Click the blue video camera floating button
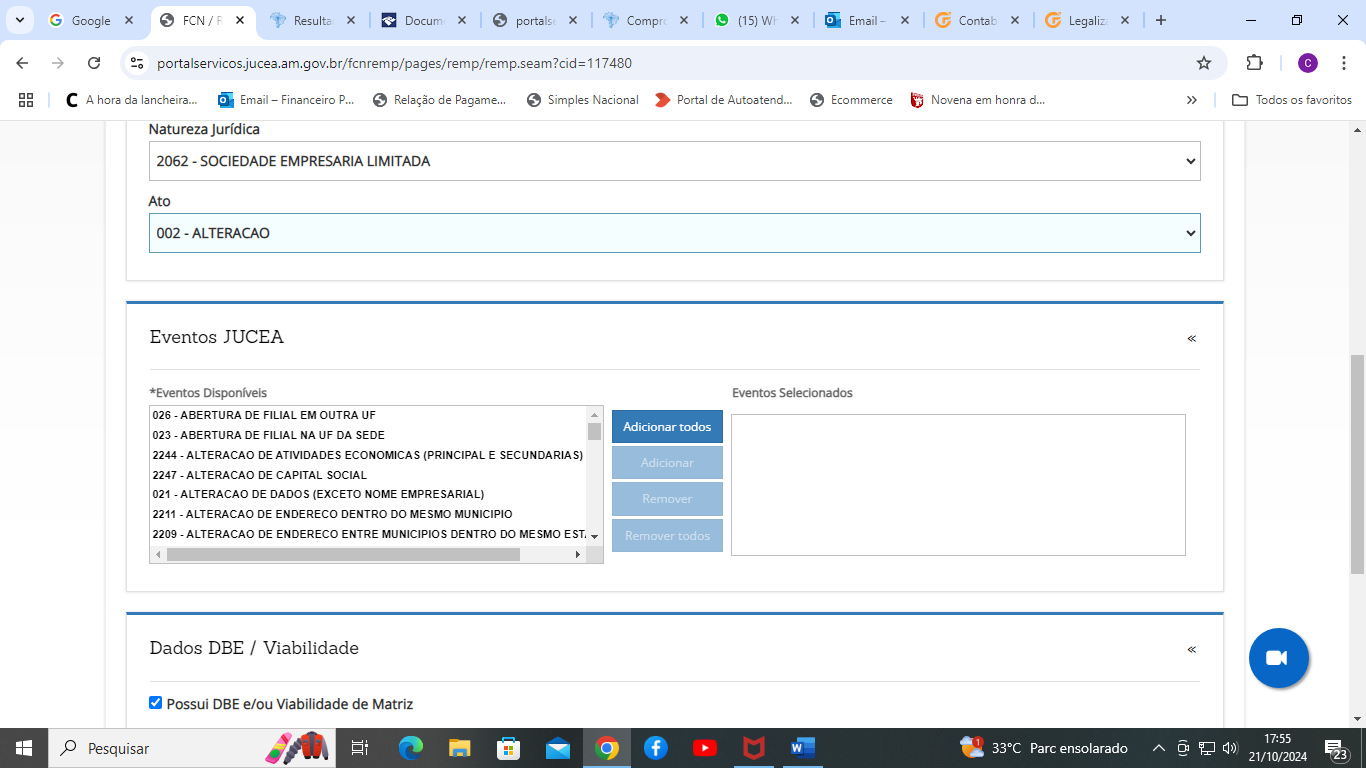This screenshot has width=1366, height=768. [x=1278, y=658]
